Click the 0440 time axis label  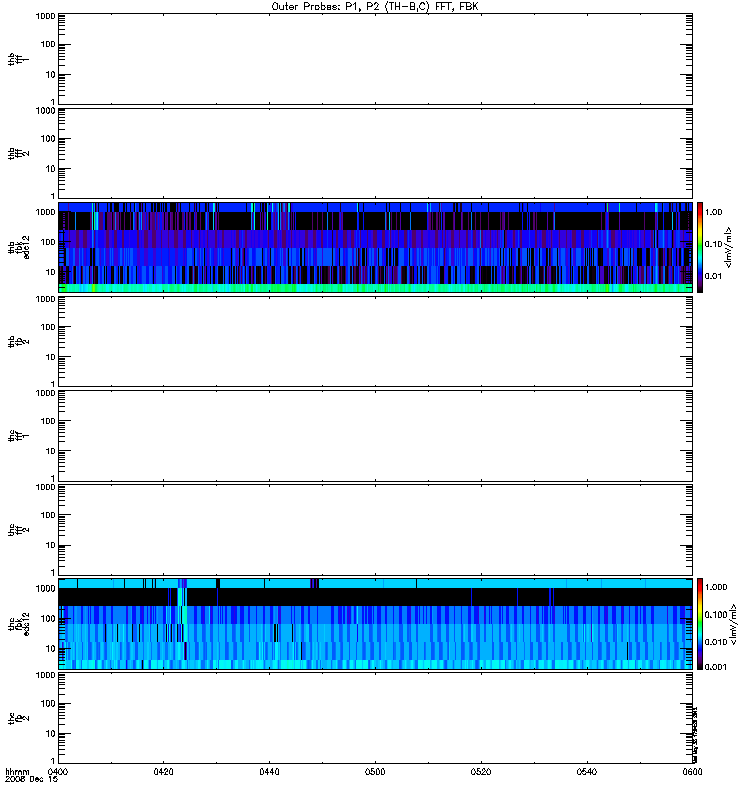(x=269, y=772)
